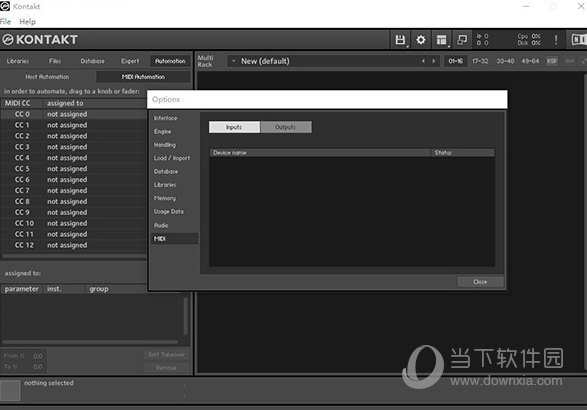Click the CC list horizontal scrollbar
Screen dimensions: 587x410
(74, 256)
